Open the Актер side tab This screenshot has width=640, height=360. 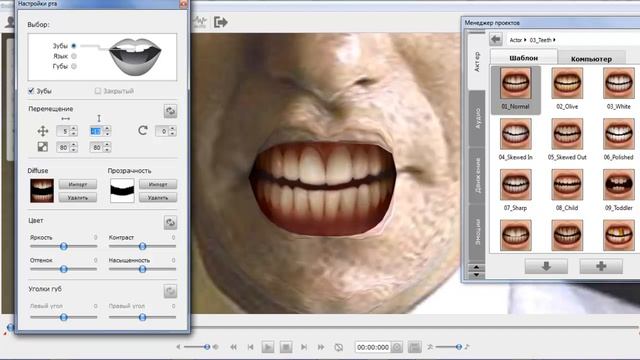[477, 62]
